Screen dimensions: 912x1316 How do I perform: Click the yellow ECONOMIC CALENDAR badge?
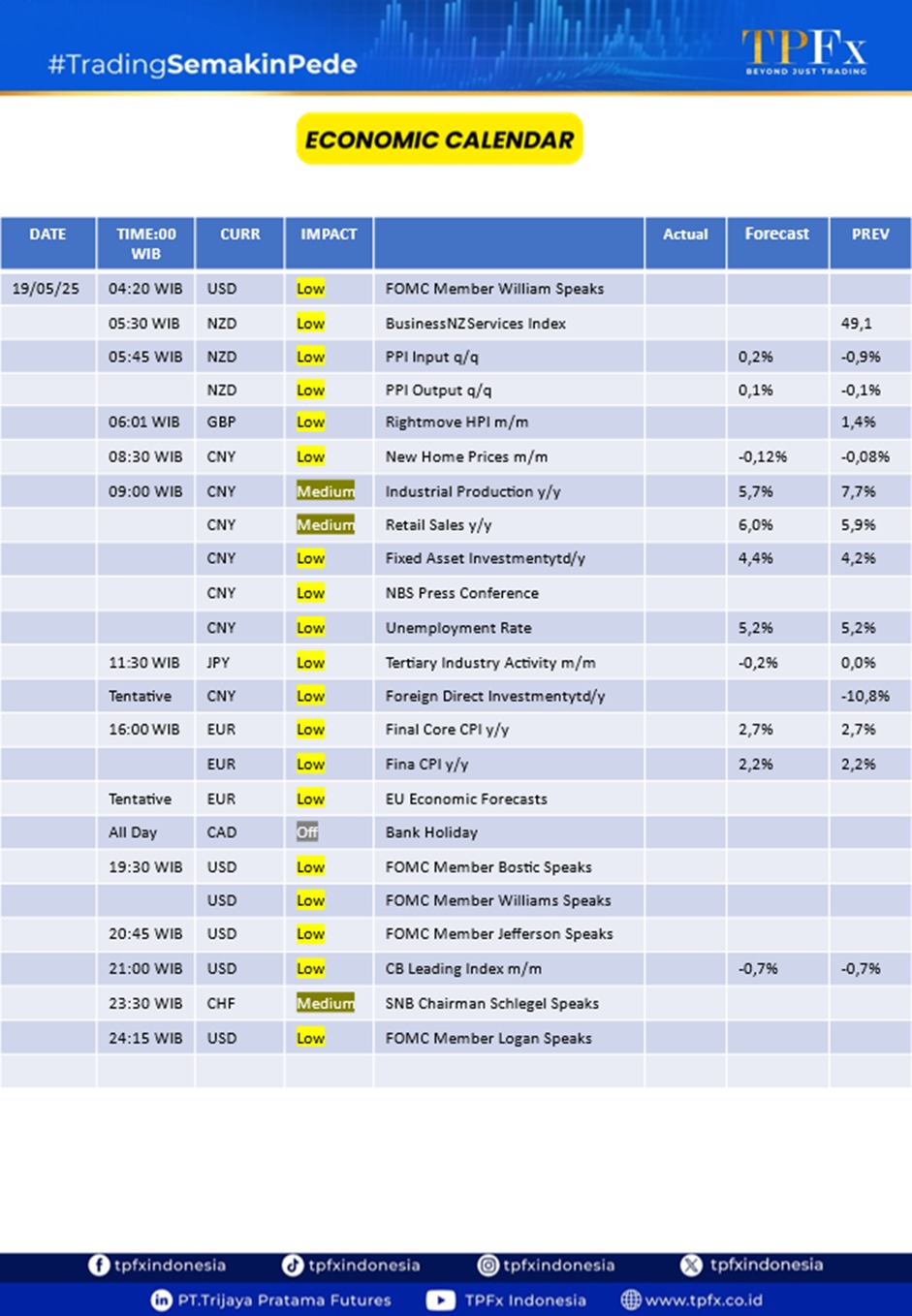coord(439,140)
